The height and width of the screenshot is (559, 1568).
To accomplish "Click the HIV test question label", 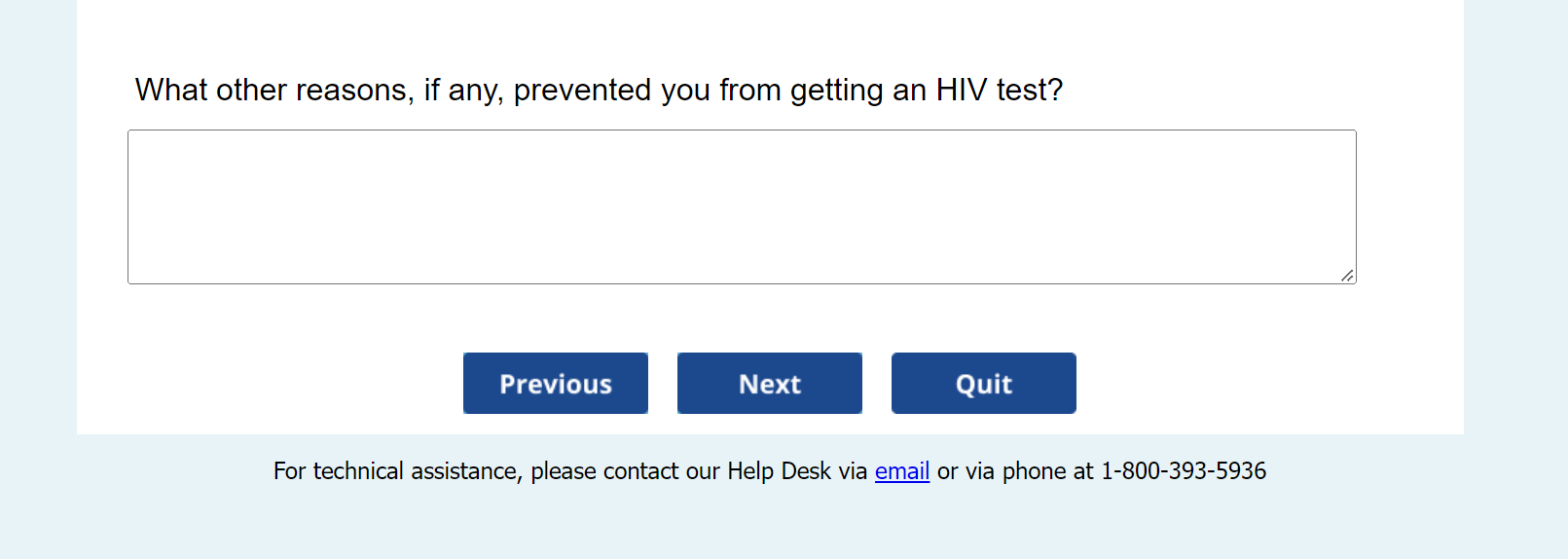I will 598,90.
